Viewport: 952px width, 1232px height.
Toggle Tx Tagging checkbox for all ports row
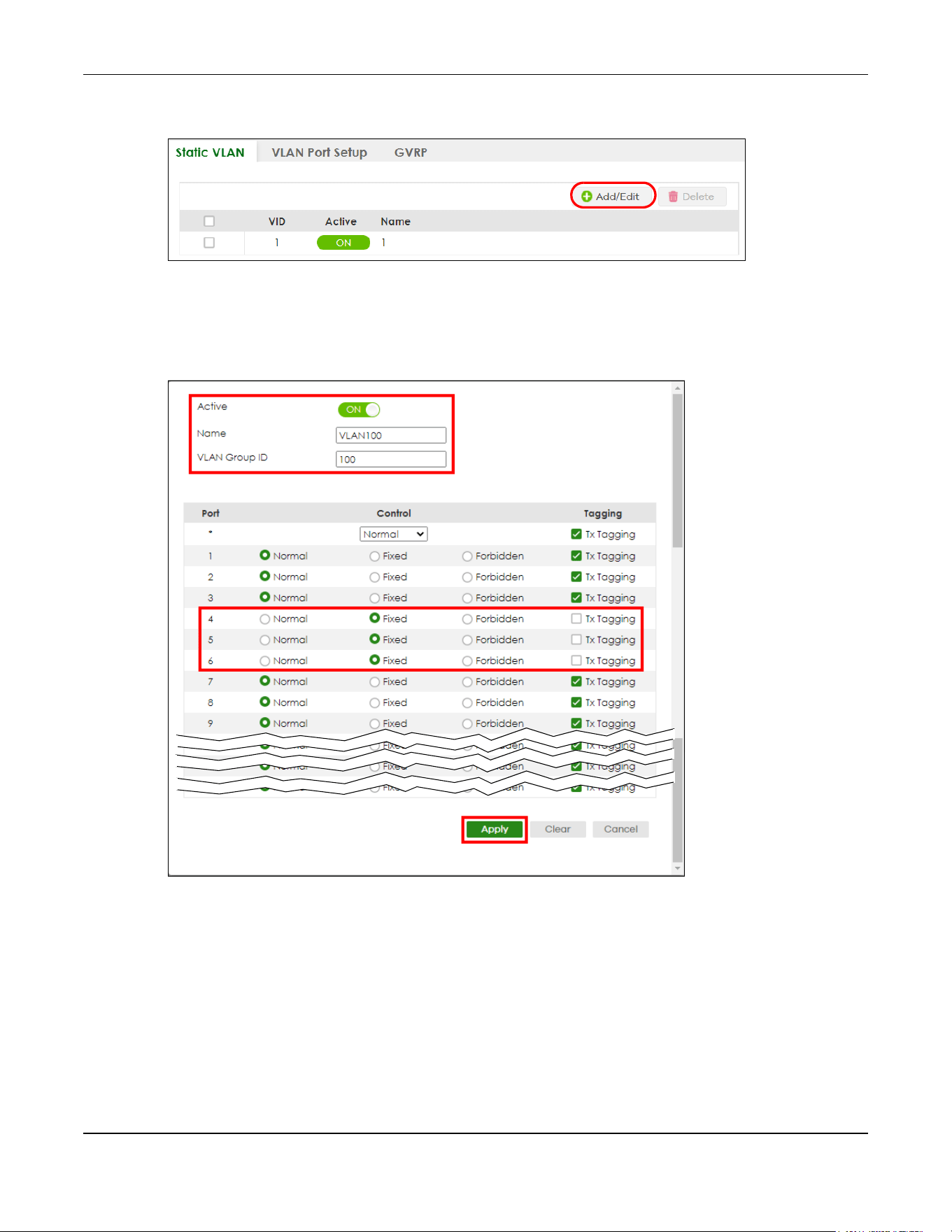pos(576,534)
